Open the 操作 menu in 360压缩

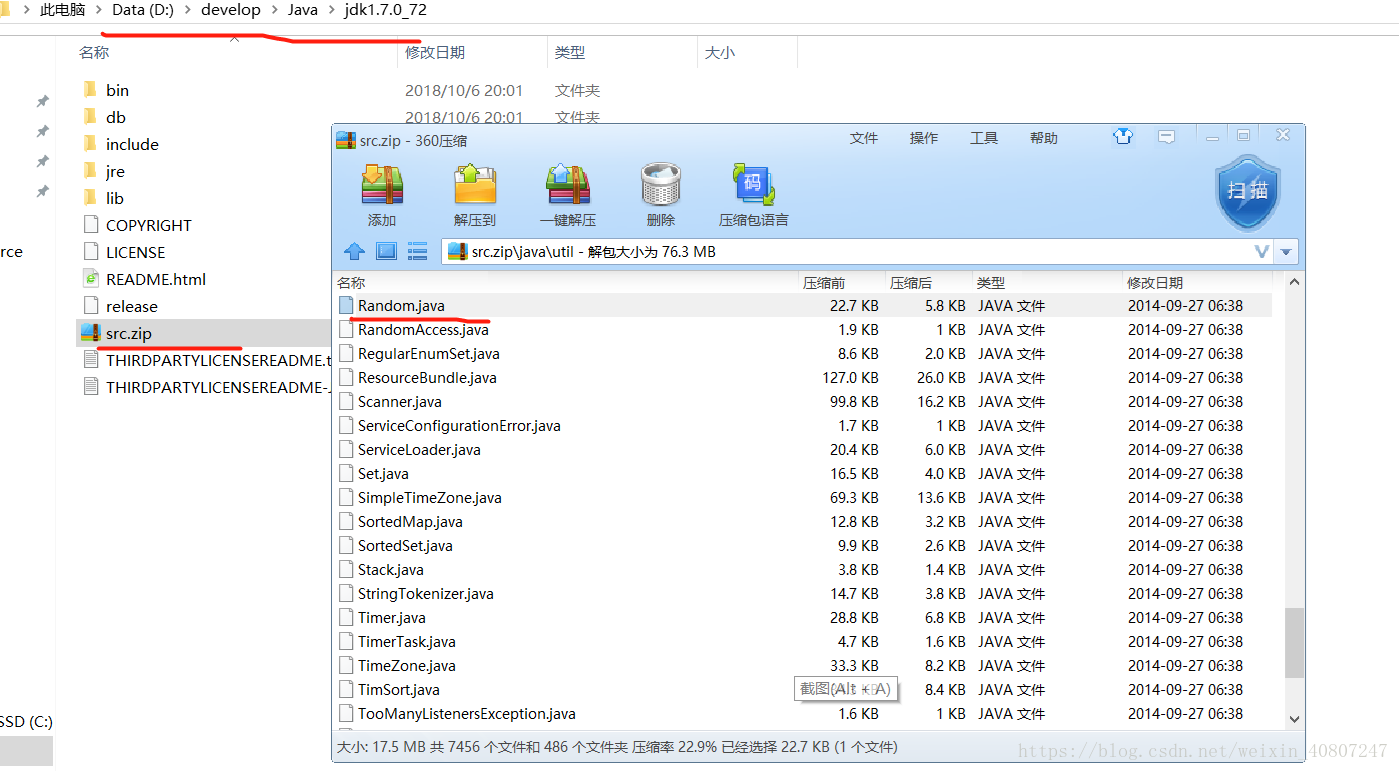click(924, 138)
